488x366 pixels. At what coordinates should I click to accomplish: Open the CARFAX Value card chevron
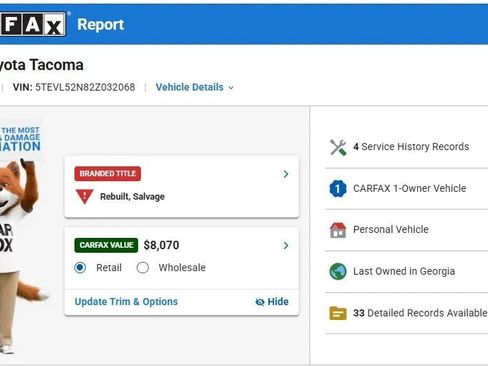tap(286, 246)
